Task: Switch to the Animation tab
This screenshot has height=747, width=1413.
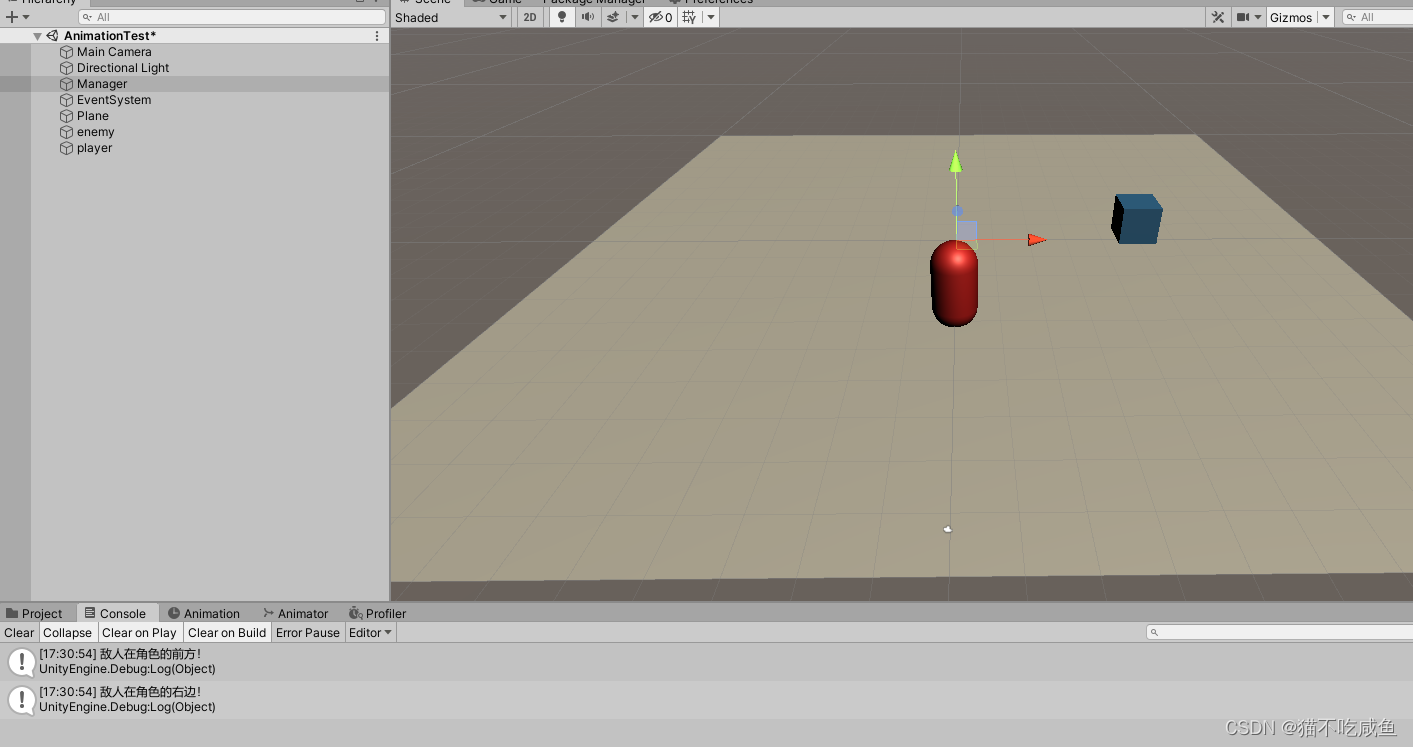Action: (x=204, y=613)
